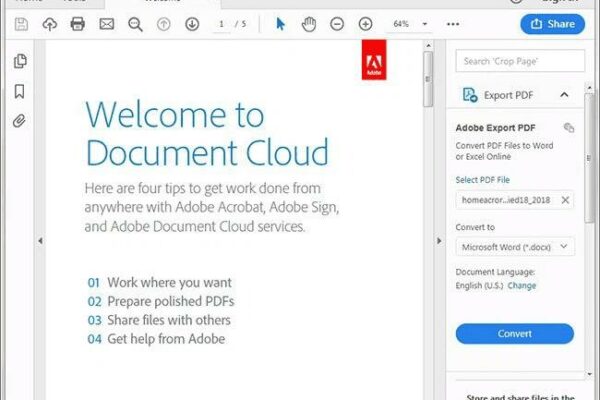Collapse right tools pane arrow
The image size is (600, 400).
[439, 241]
